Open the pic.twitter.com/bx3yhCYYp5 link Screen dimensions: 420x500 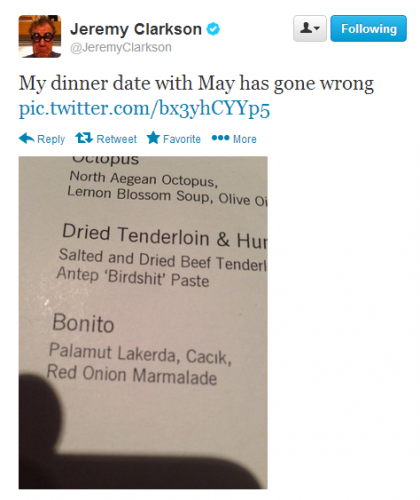144,109
